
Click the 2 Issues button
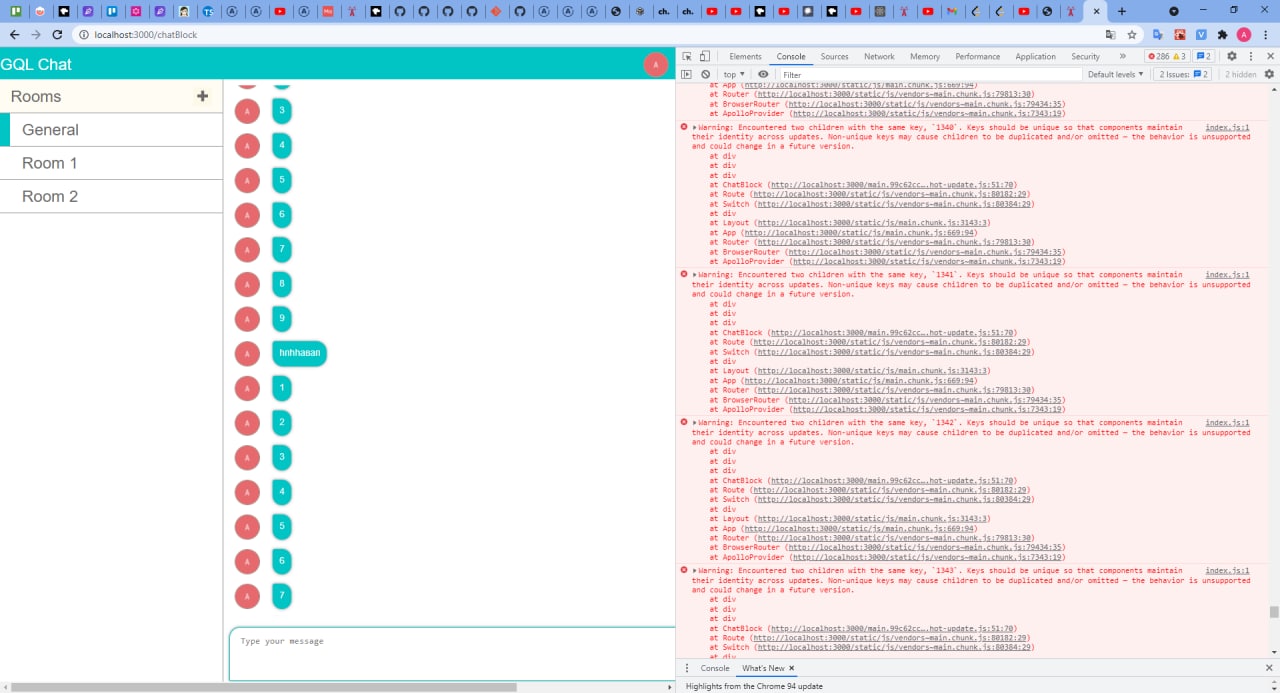[1184, 74]
